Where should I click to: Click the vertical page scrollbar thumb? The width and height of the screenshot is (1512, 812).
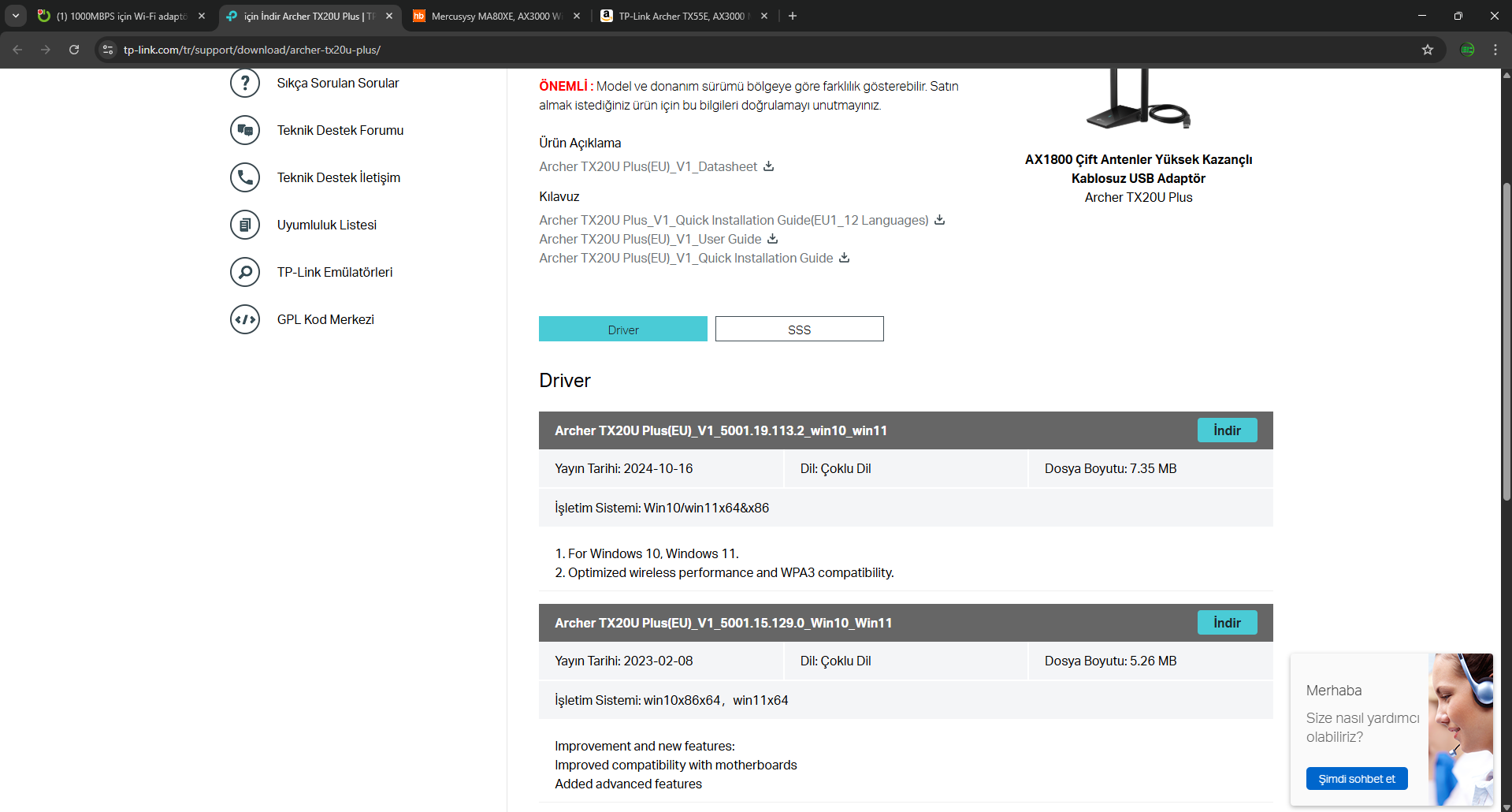[1506, 341]
